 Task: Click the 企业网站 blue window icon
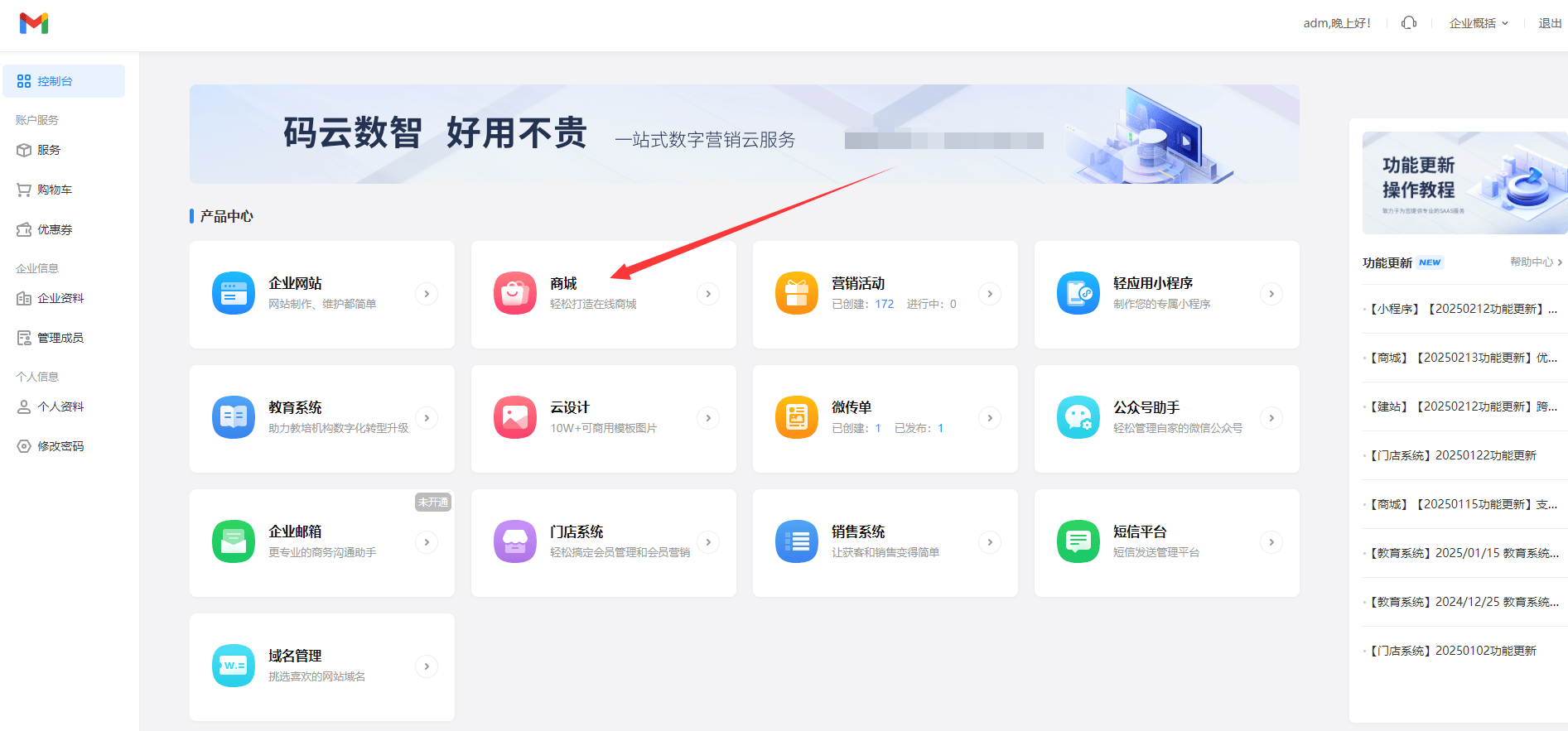233,294
